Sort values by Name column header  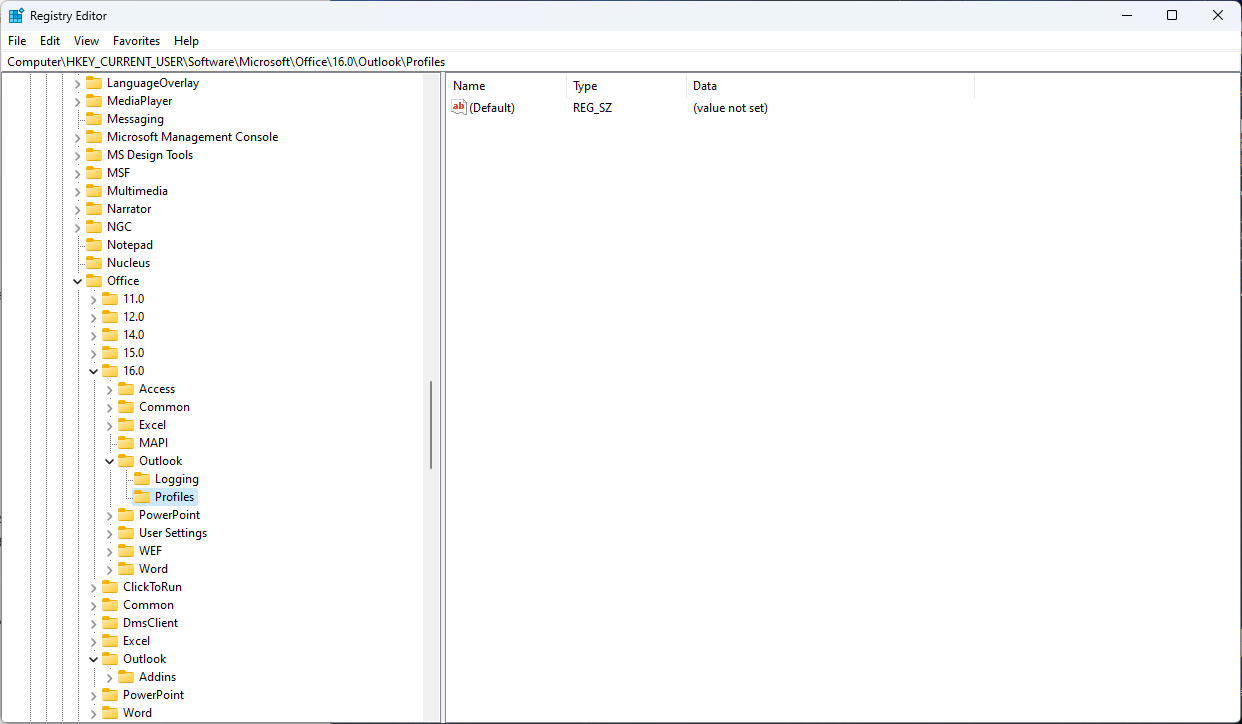click(x=506, y=86)
